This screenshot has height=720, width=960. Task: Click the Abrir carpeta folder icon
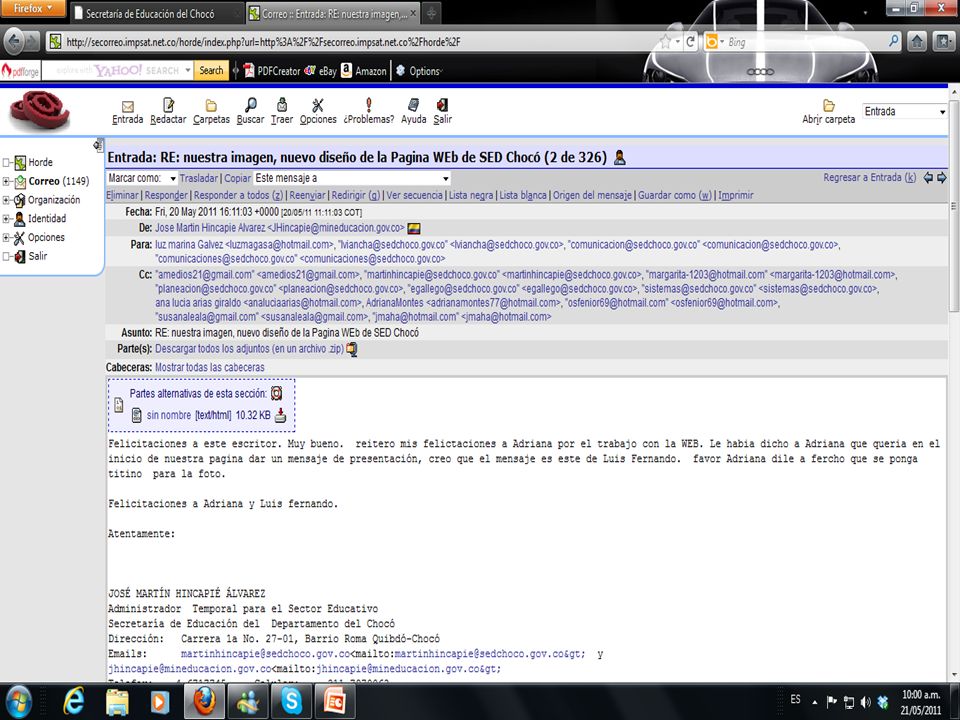click(829, 105)
